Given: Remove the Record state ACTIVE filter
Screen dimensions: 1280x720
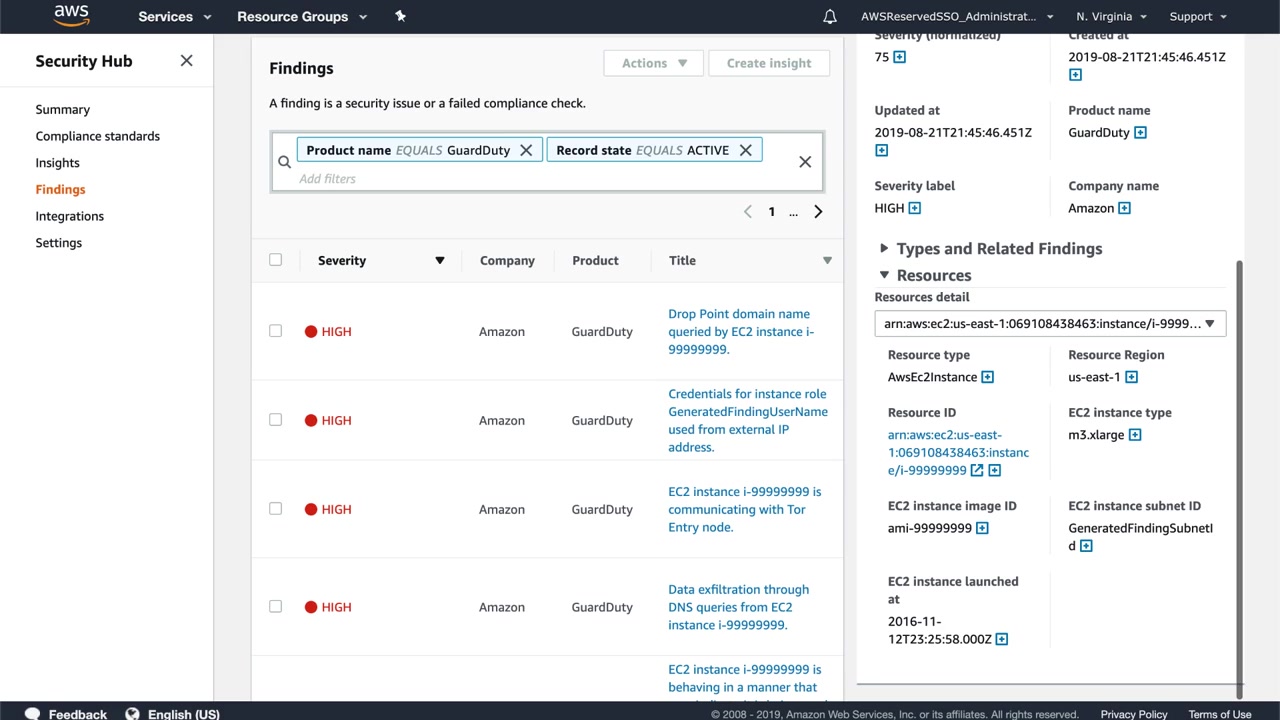Looking at the screenshot, I should point(745,150).
